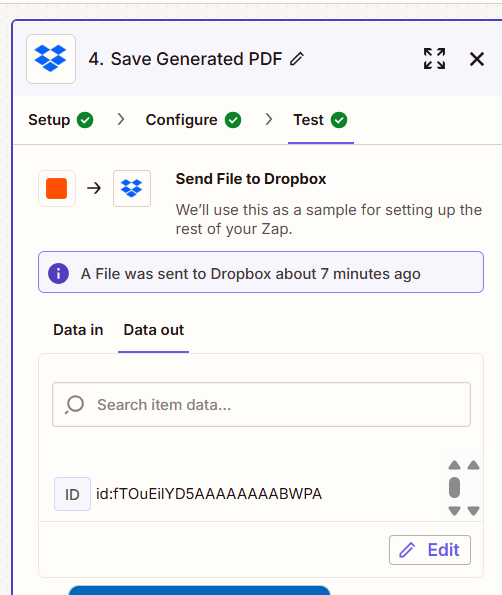Click chevron between Configure and Test
The height and width of the screenshot is (595, 502).
[269, 120]
